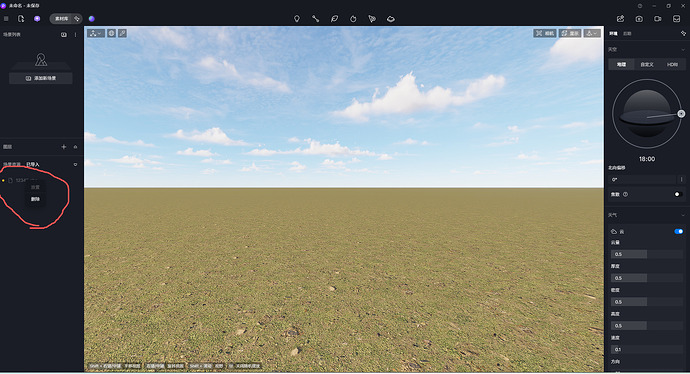Collapse the 天空 sky section

[683, 50]
